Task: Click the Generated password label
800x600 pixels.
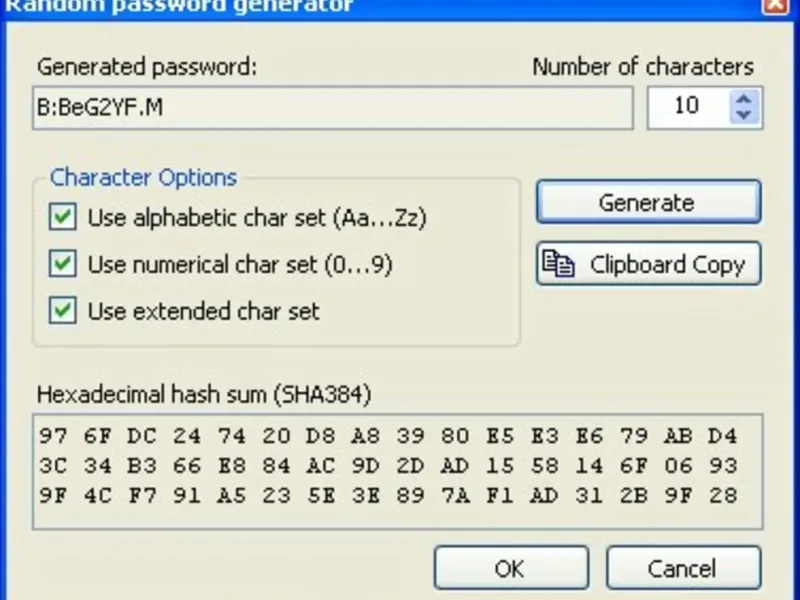Action: [147, 68]
